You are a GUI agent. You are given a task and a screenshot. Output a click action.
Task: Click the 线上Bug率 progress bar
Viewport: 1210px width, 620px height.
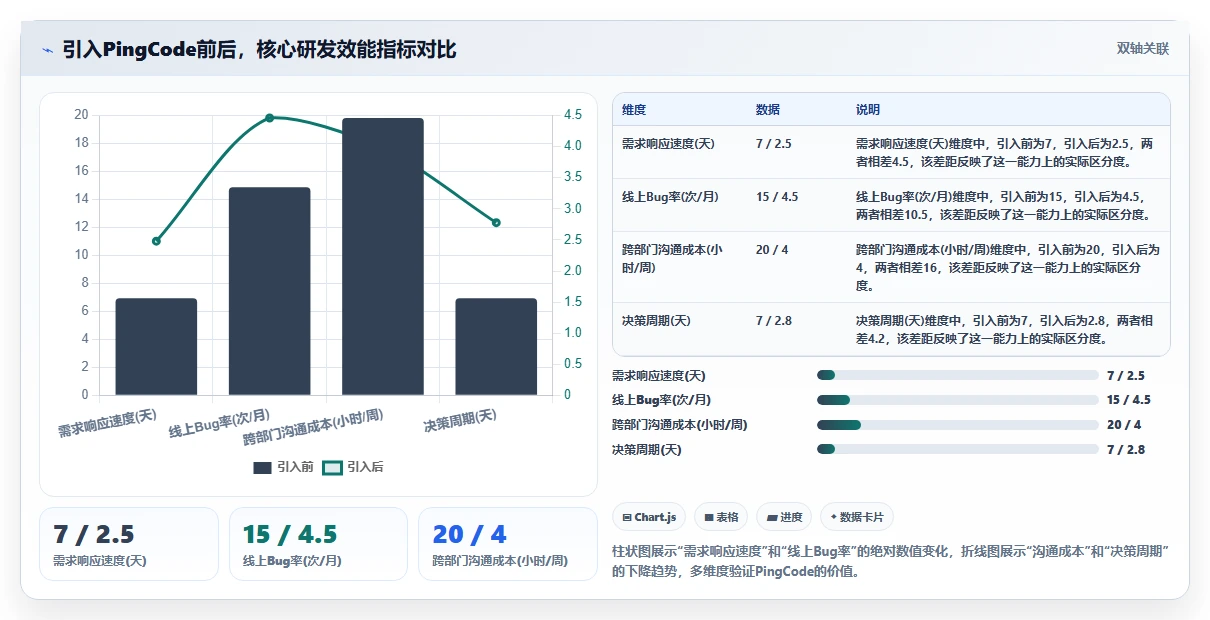[x=957, y=400]
